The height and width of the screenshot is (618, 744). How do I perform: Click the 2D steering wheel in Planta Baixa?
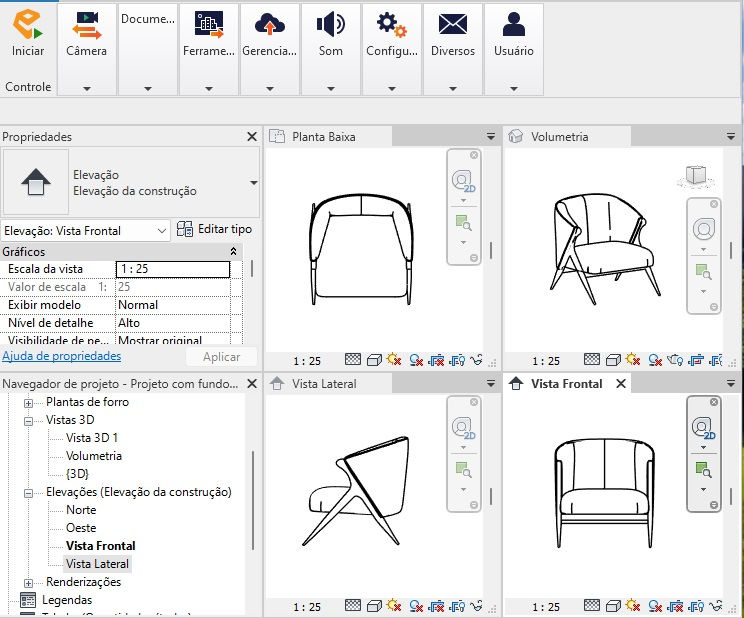click(463, 181)
